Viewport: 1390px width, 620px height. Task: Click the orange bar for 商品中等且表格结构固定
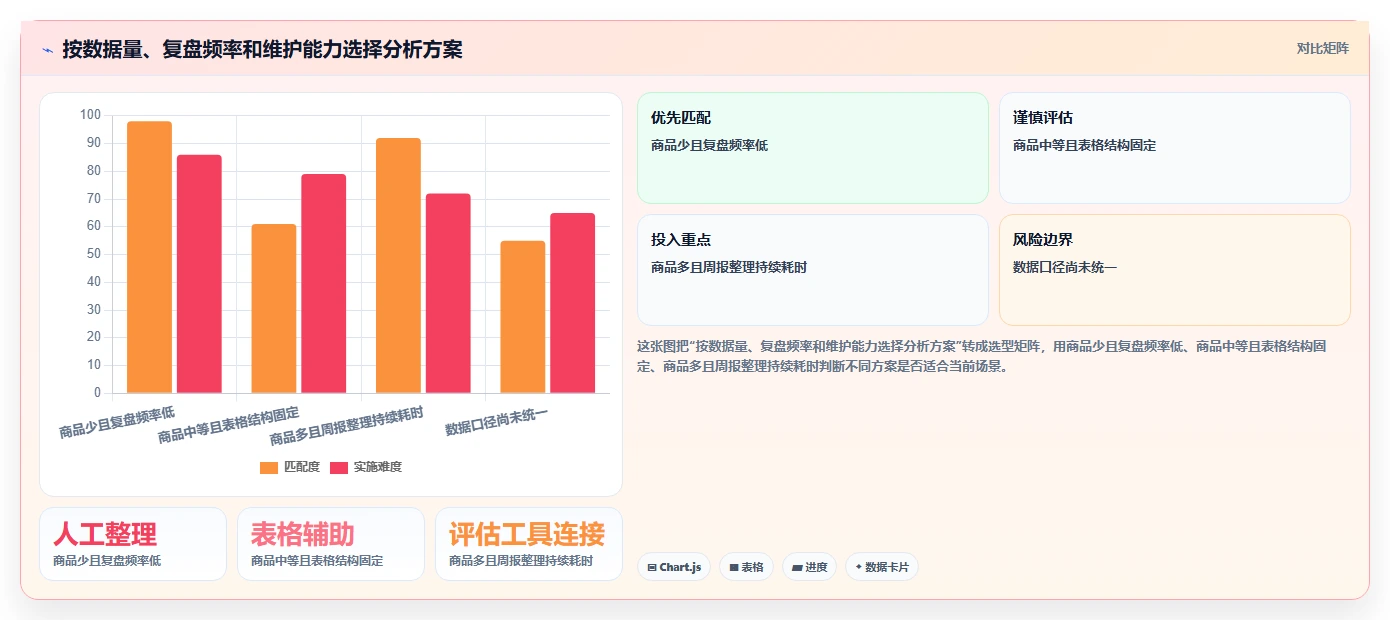(274, 308)
